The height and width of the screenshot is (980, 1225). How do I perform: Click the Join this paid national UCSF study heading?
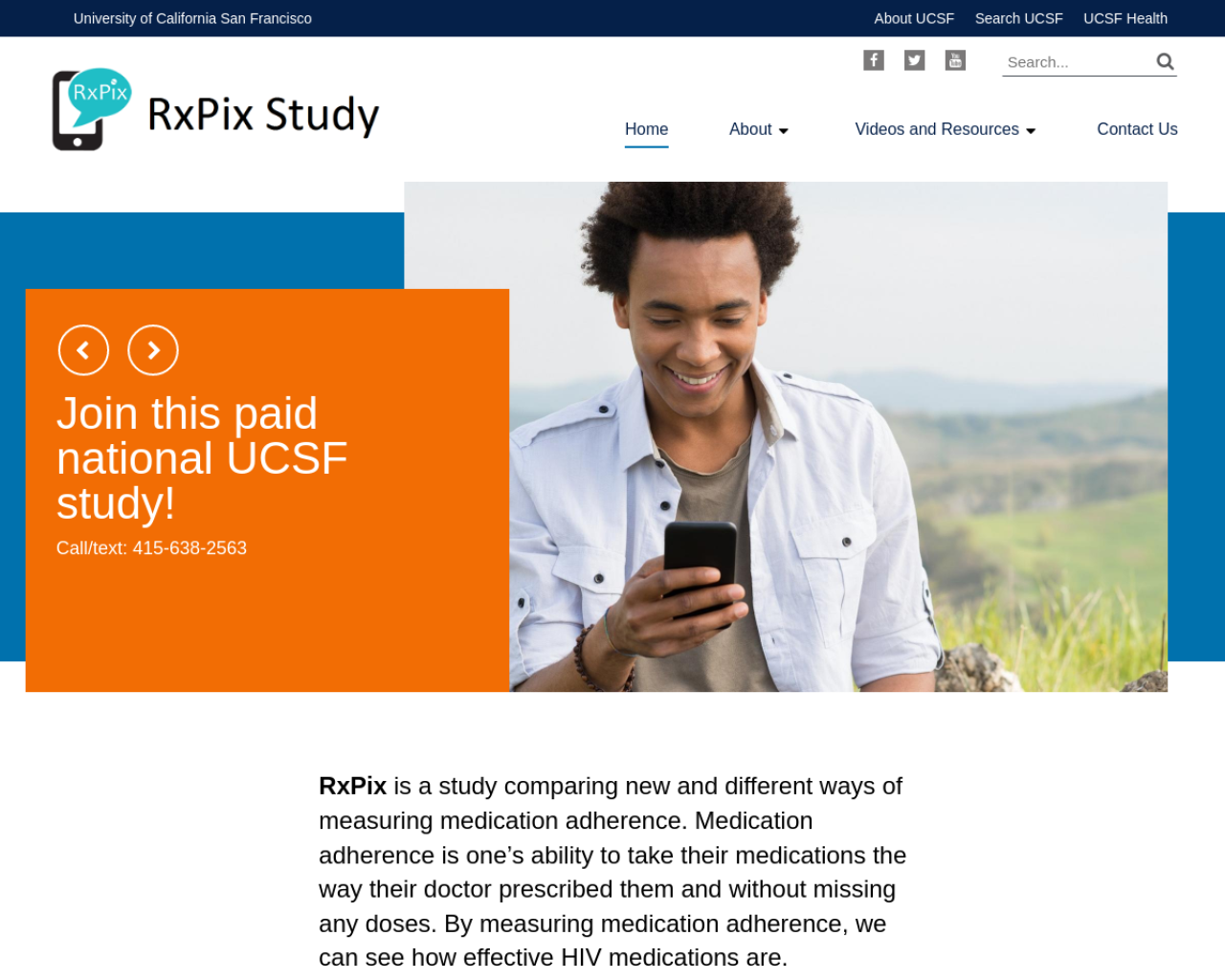(202, 458)
